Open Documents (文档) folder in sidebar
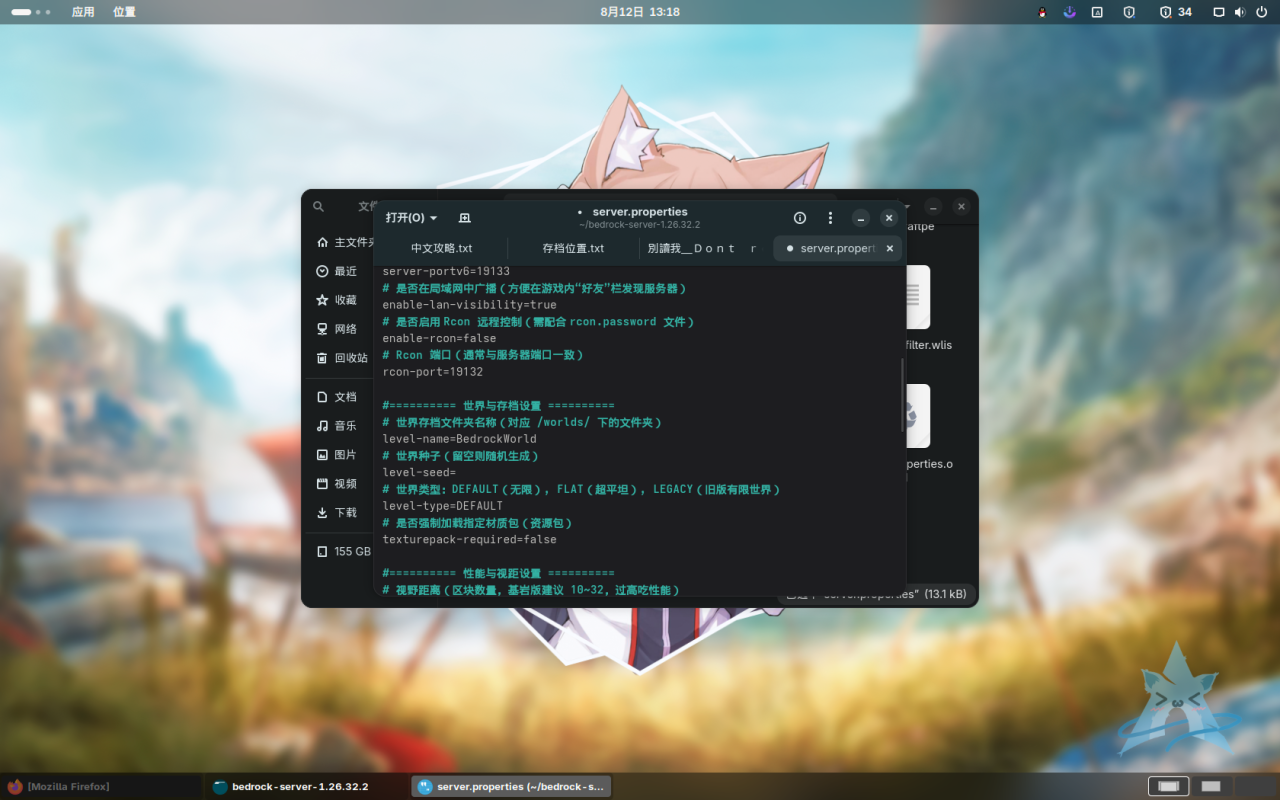1280x800 pixels. tap(337, 397)
